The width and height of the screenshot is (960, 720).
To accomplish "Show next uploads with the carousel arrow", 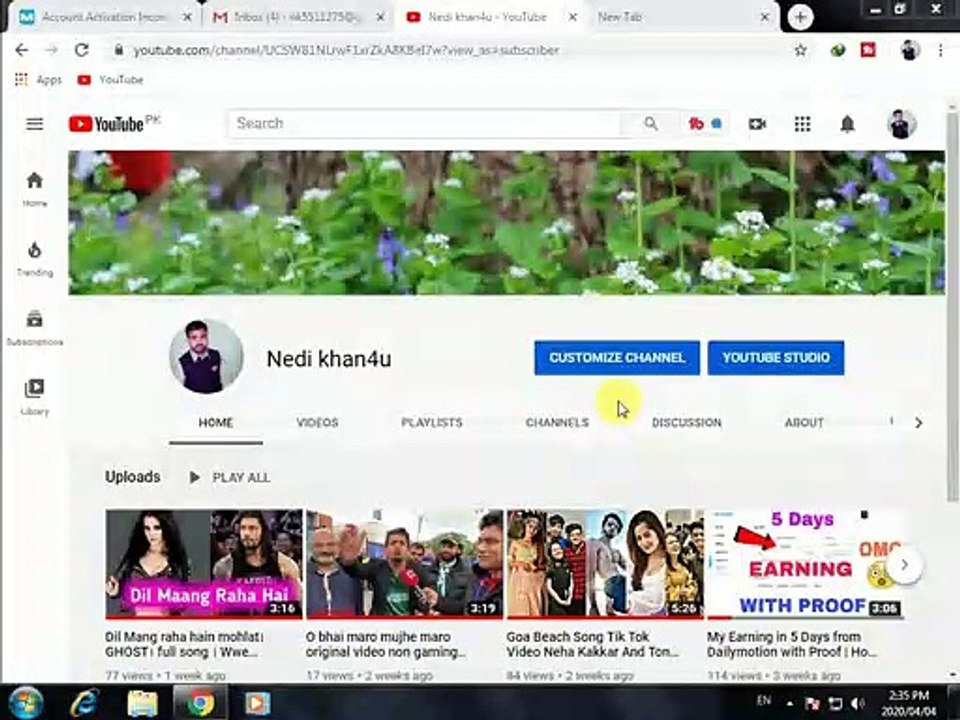I will (904, 565).
